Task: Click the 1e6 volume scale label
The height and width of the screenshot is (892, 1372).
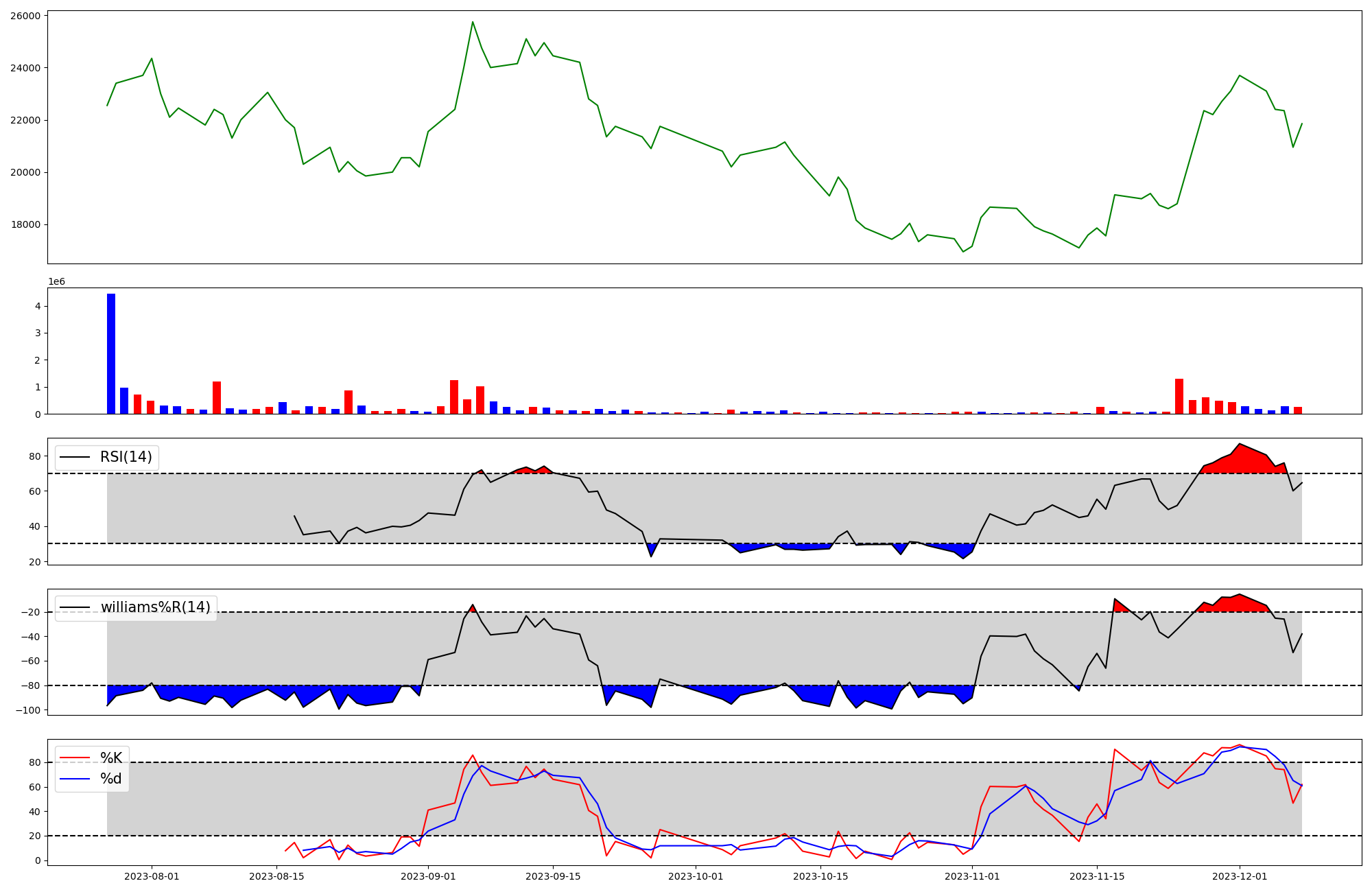Action: [56, 282]
